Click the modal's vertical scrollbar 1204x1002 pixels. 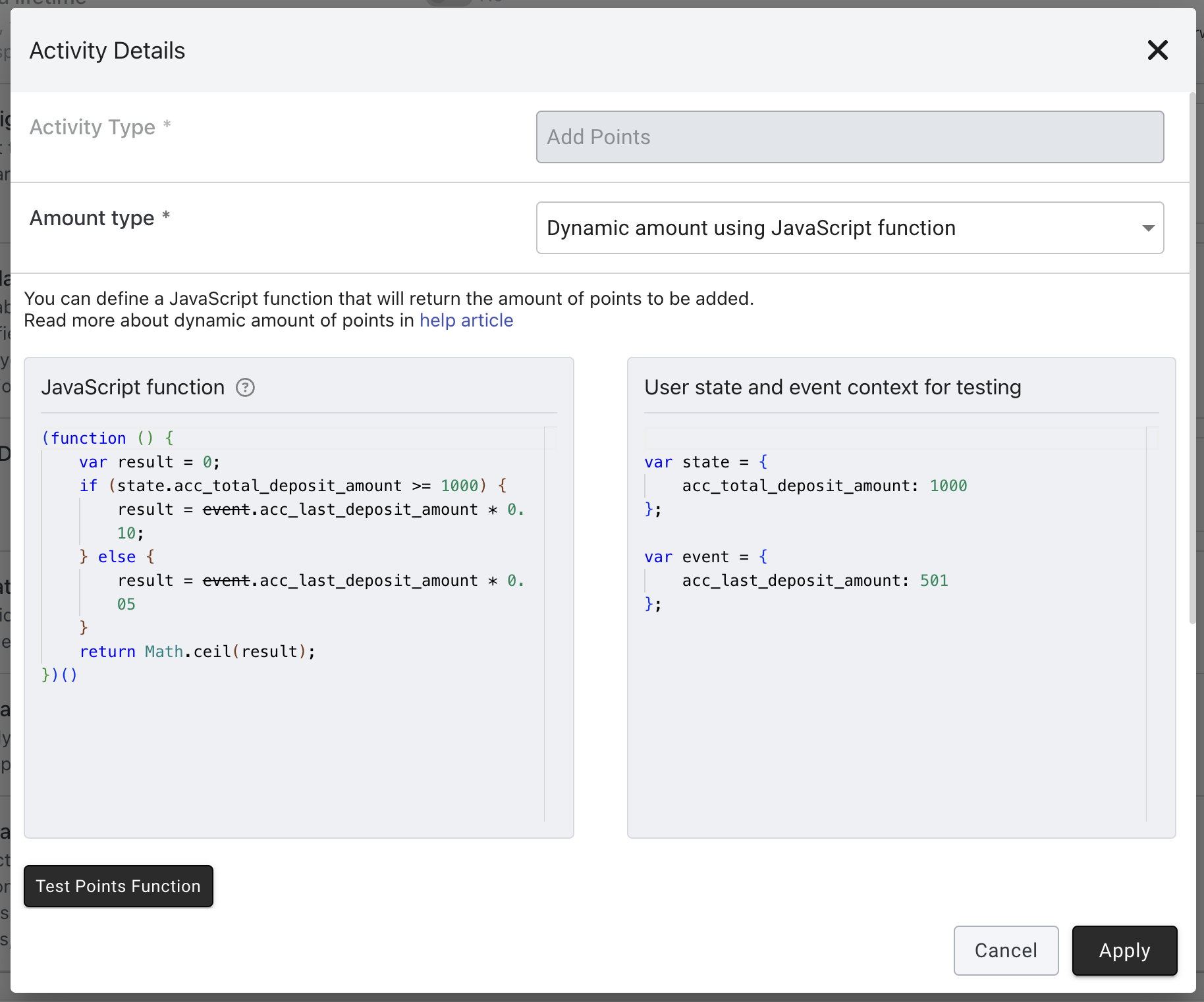coord(1191,359)
